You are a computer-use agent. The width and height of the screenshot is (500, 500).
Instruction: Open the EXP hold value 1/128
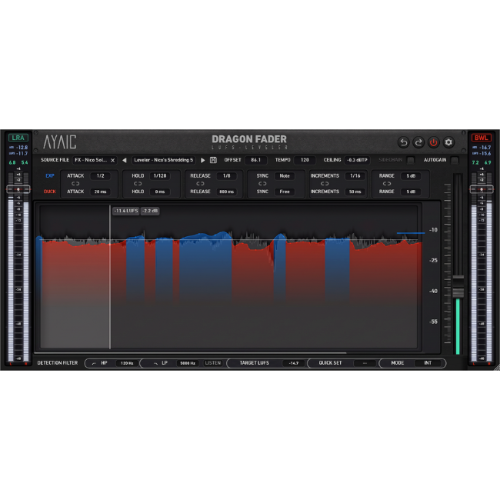pyautogui.click(x=160, y=176)
